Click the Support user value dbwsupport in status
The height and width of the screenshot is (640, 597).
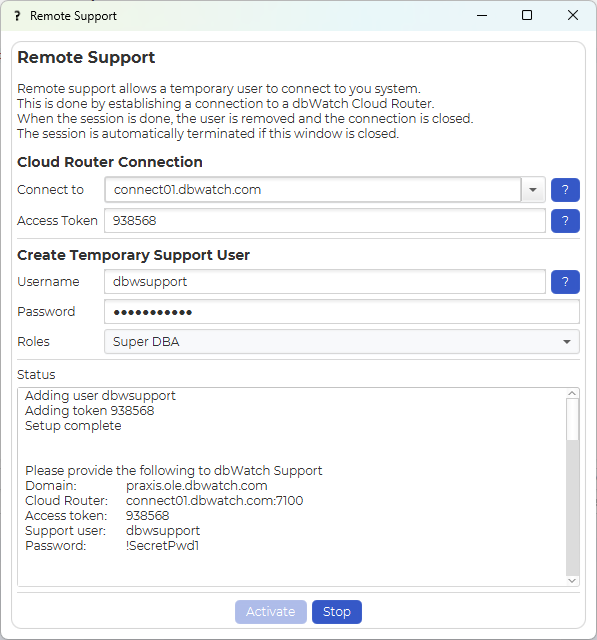point(163,531)
